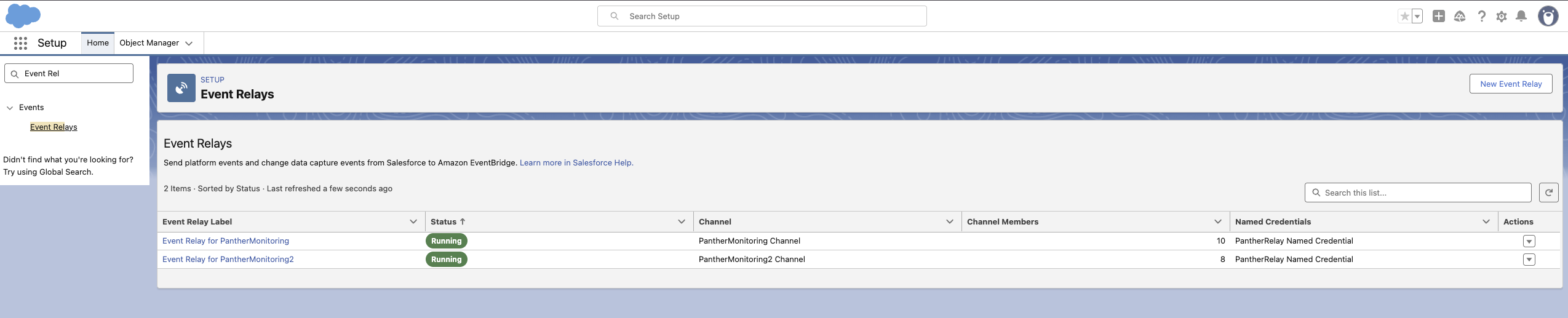Sort by the Status column header
This screenshot has height=318, width=1568.
coord(448,222)
